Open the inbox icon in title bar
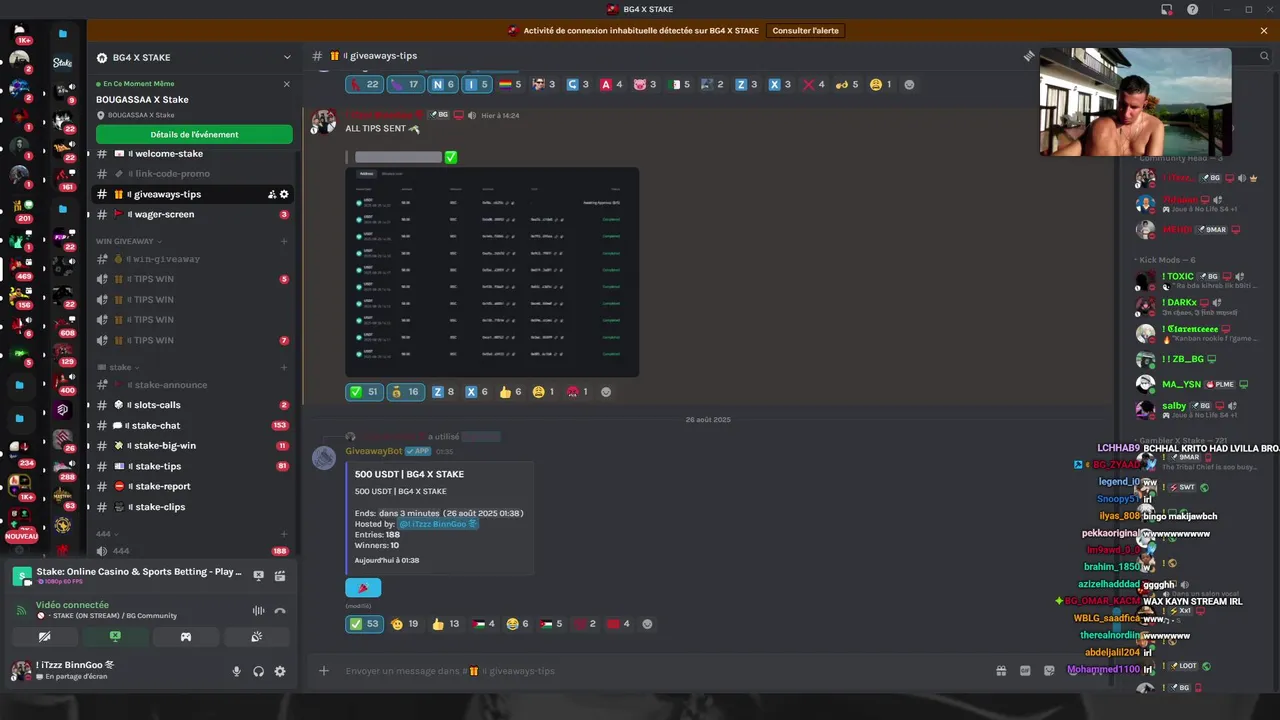Viewport: 1280px width, 720px height. 1166,9
